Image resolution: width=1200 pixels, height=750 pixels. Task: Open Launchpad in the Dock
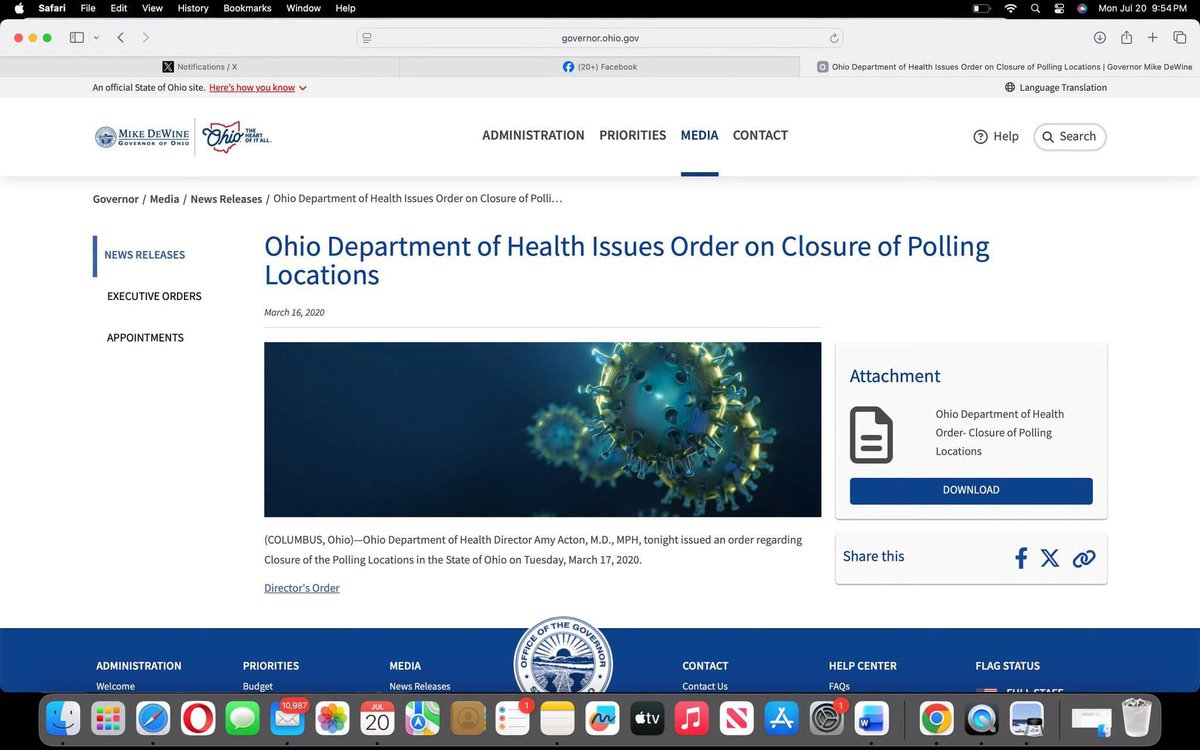pyautogui.click(x=107, y=718)
